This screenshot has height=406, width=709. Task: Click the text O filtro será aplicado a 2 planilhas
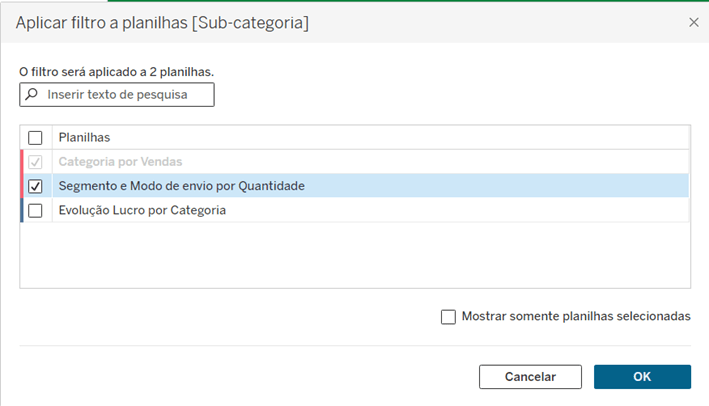[117, 72]
